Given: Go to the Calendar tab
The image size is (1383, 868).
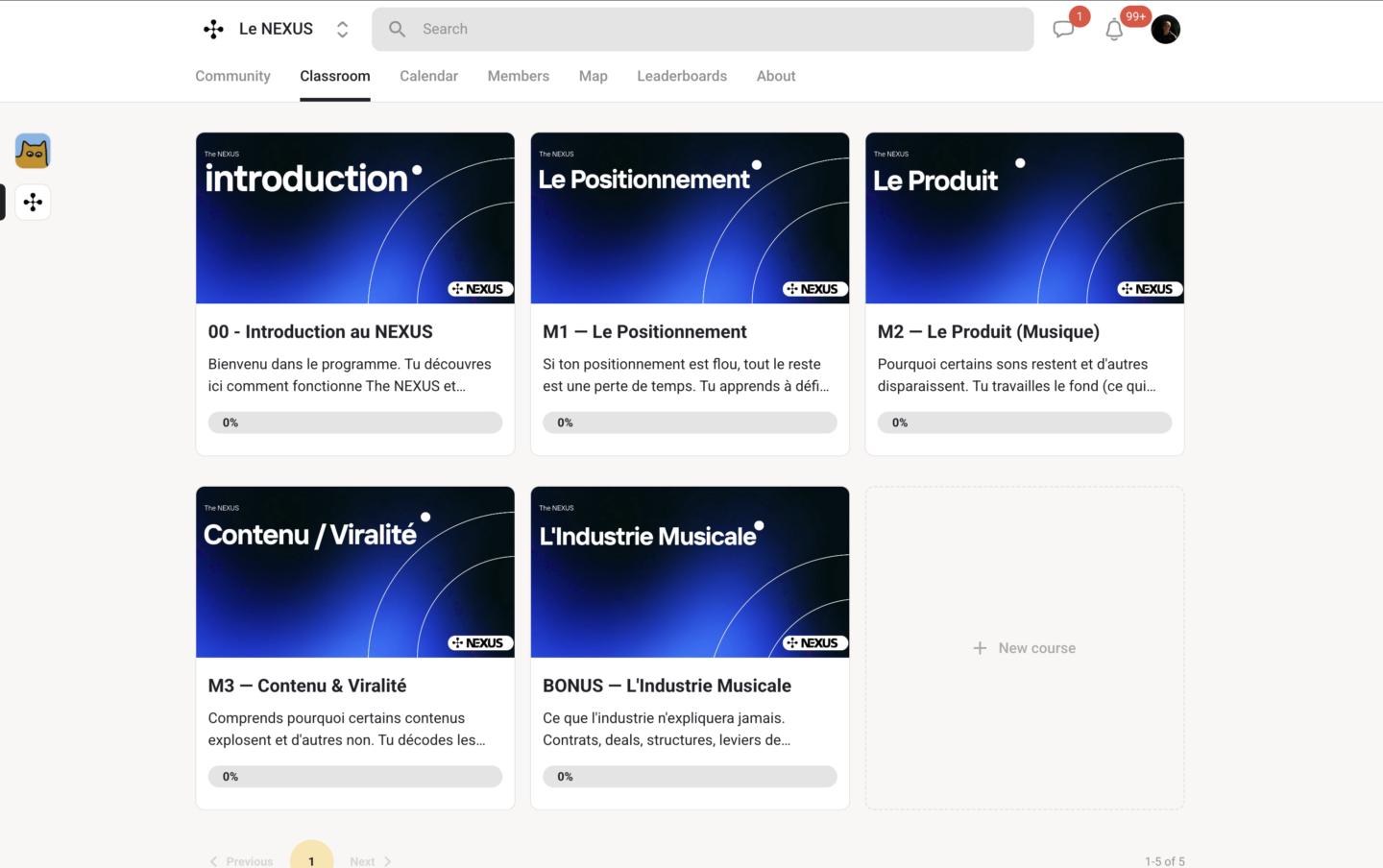Looking at the screenshot, I should pos(428,76).
